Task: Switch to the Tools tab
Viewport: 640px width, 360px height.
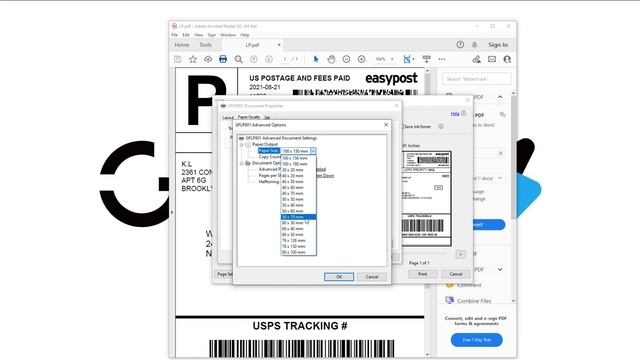Action: [206, 45]
